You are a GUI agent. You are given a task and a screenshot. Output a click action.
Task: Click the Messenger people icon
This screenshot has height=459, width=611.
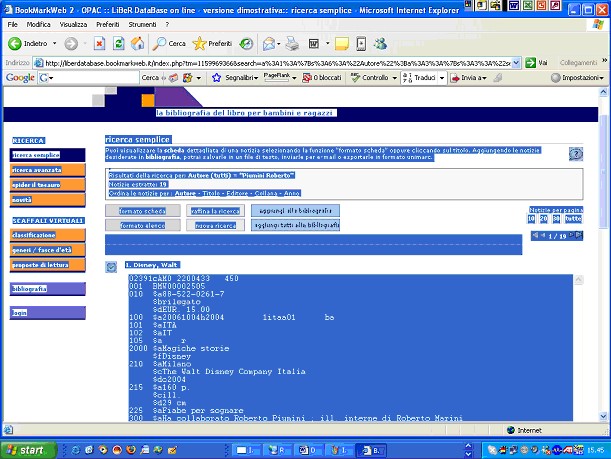tap(380, 44)
